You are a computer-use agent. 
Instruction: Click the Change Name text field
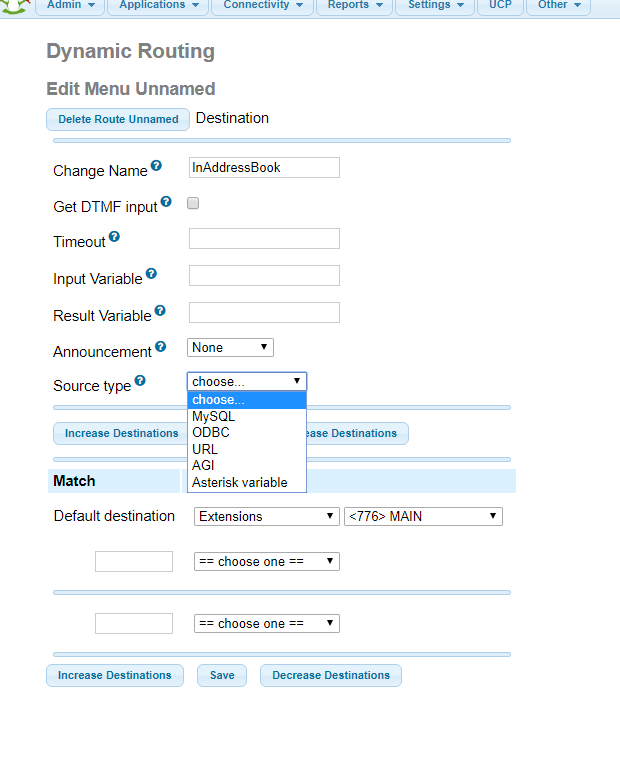click(264, 168)
